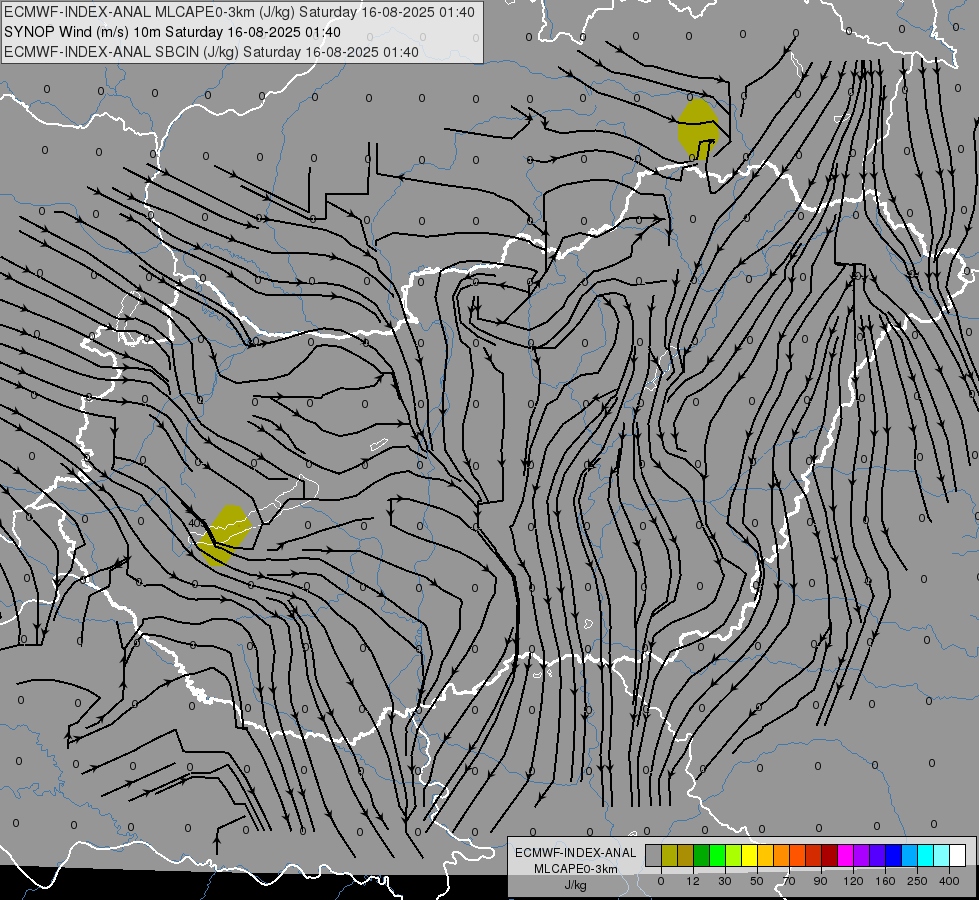Select the dark red legend swatch
The width and height of the screenshot is (979, 900).
pos(829,856)
